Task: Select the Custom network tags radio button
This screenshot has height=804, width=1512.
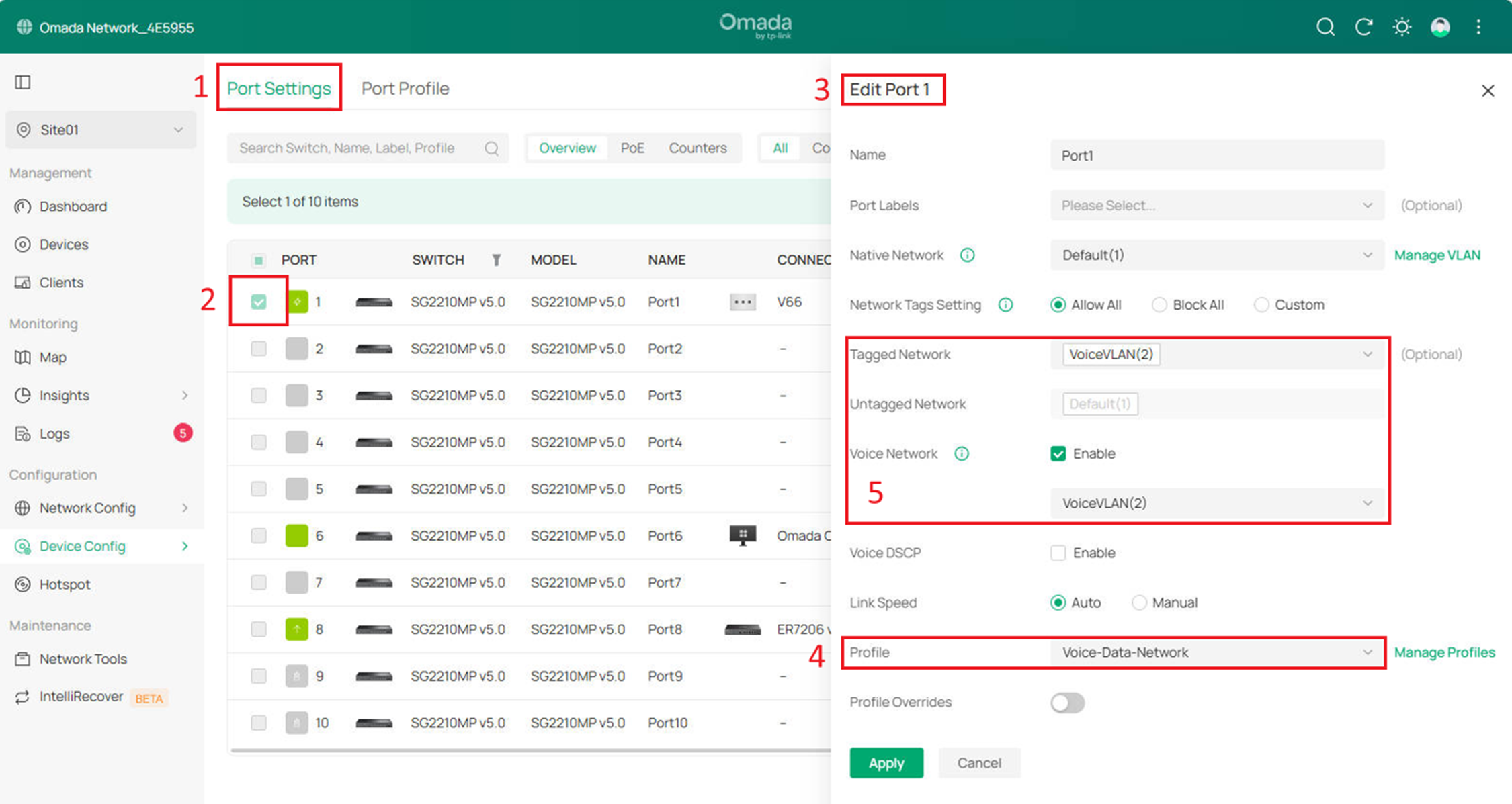Action: tap(1261, 305)
